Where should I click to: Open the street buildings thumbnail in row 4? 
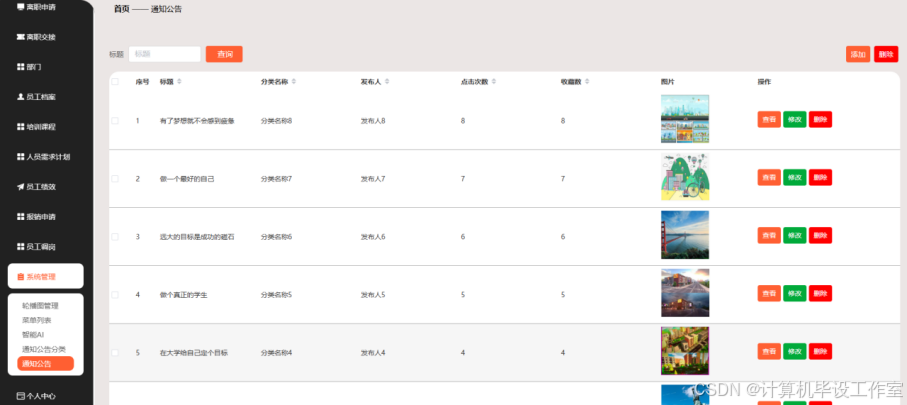tap(685, 293)
